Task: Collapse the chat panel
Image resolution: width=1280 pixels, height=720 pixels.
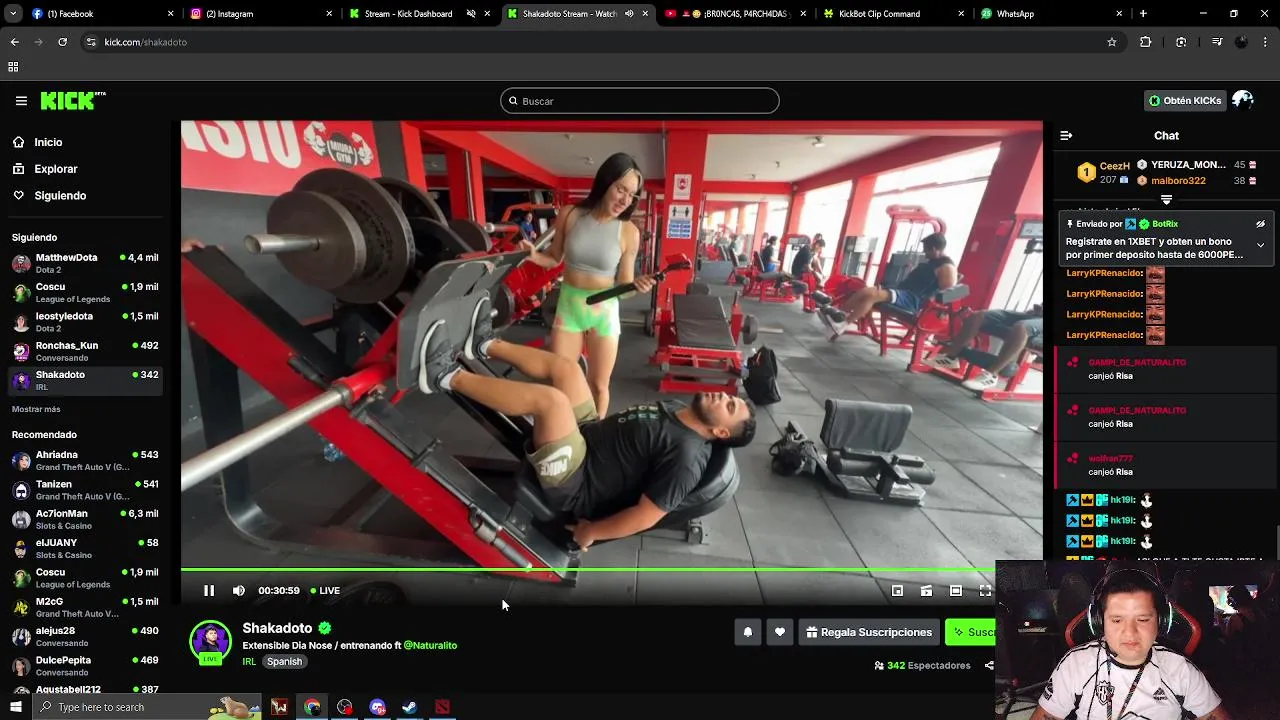Action: coord(1066,136)
